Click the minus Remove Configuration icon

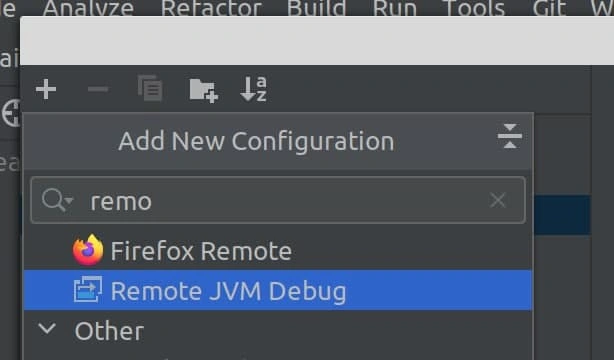point(98,90)
